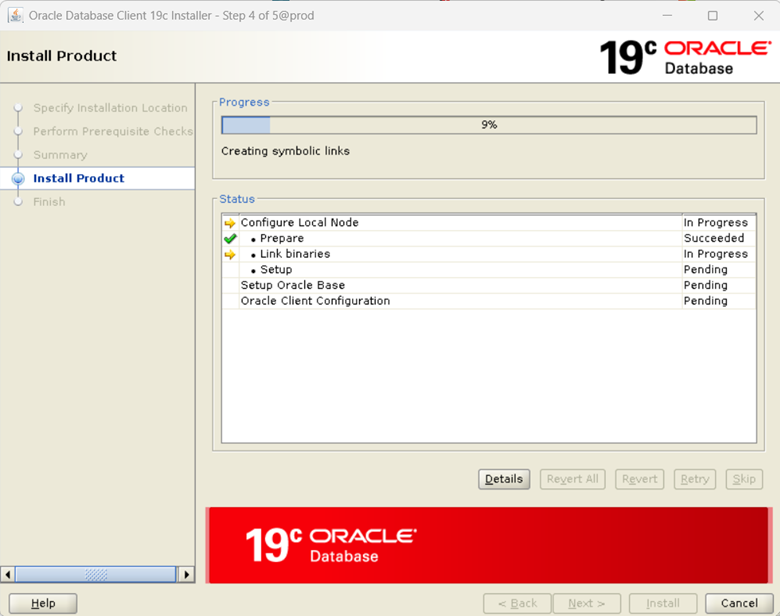Click the Creating symbolic links message
Screen dimensions: 780x616
point(286,151)
